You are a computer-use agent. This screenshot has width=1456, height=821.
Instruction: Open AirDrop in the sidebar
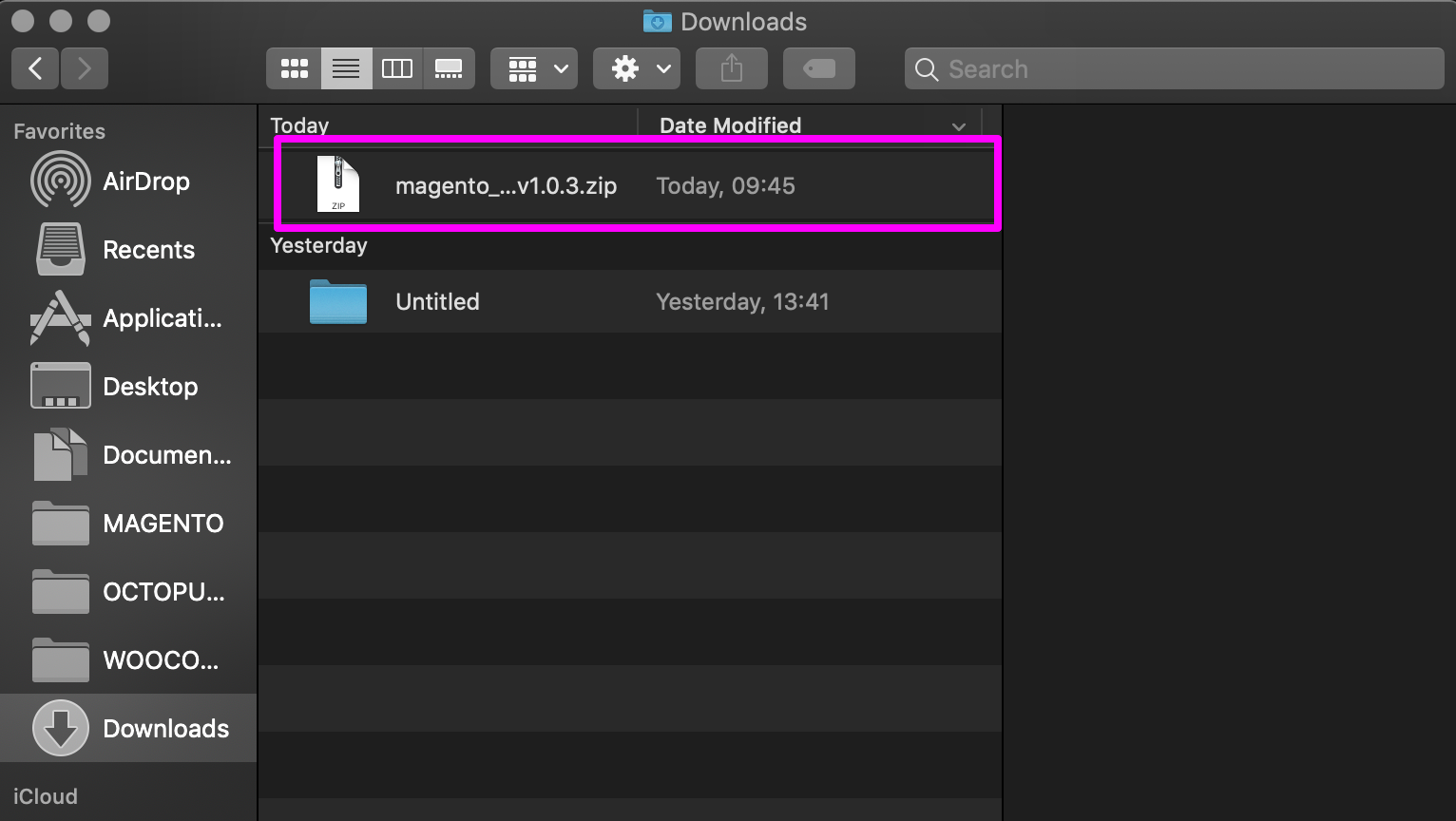(128, 181)
